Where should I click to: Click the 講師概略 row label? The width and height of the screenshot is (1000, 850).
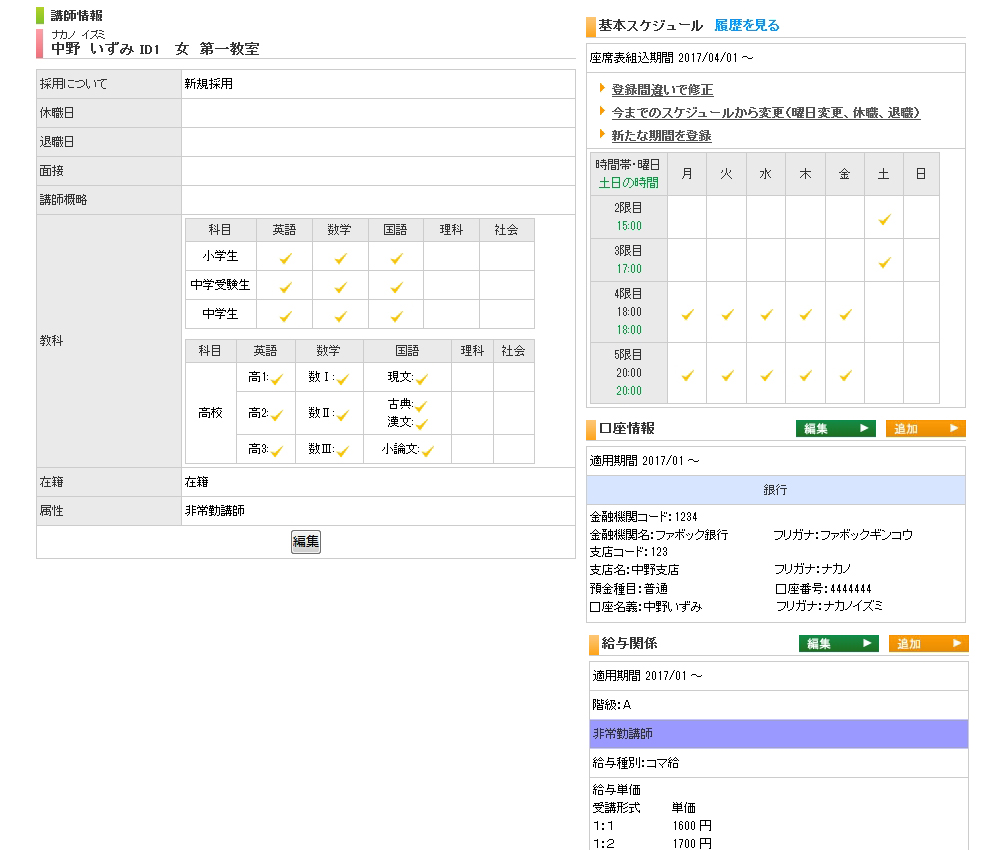point(63,200)
